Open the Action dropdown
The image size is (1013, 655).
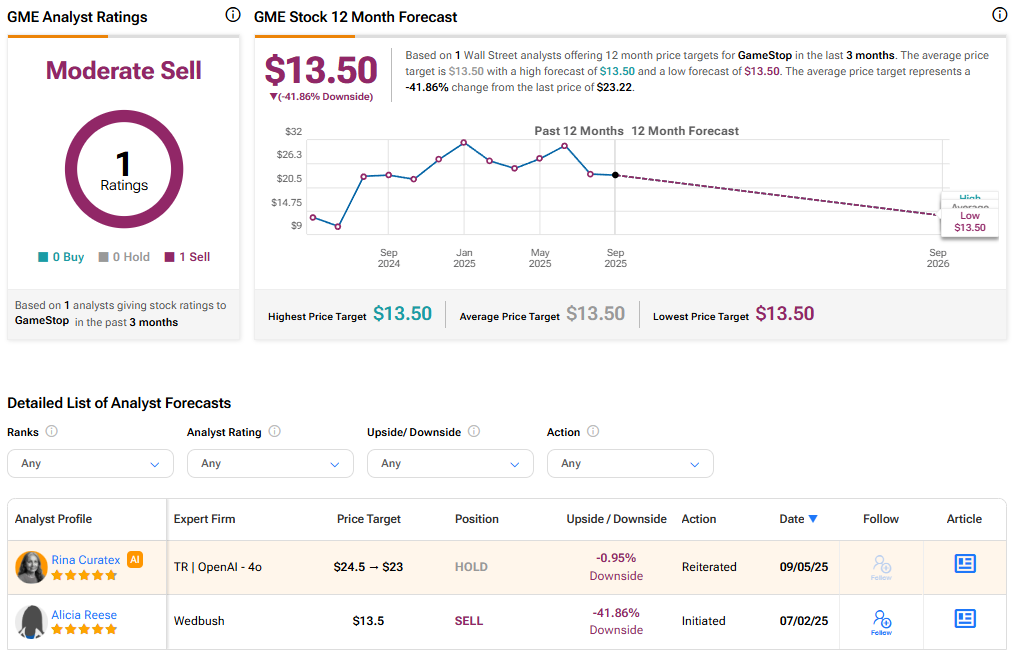tap(630, 464)
